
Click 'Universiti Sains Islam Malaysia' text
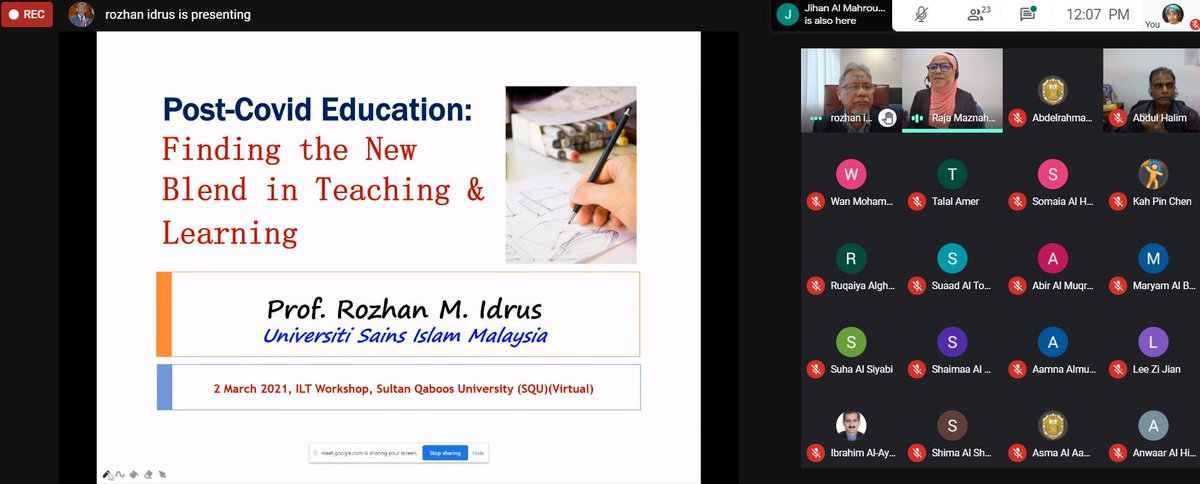[x=405, y=335]
